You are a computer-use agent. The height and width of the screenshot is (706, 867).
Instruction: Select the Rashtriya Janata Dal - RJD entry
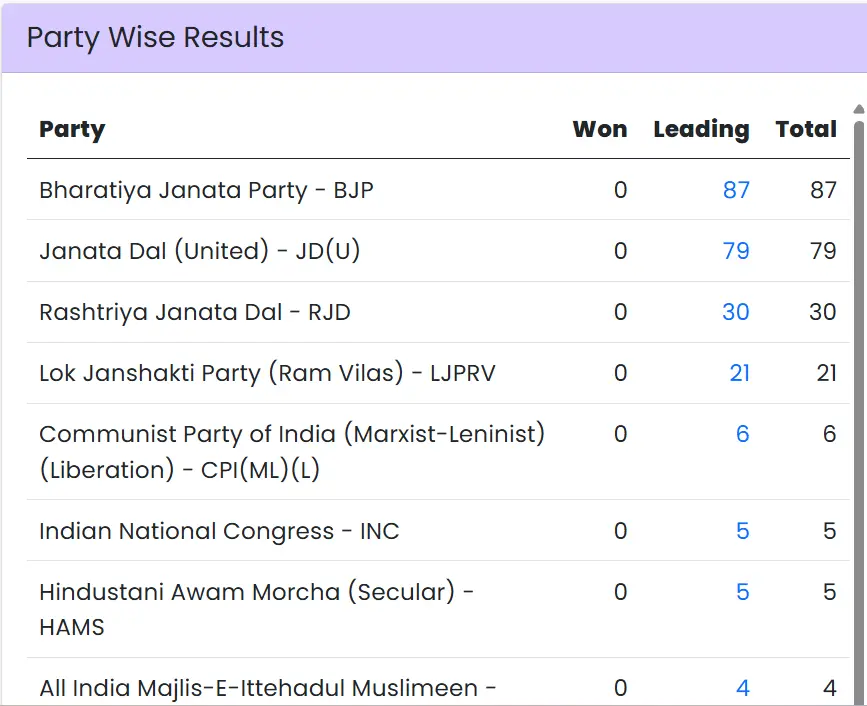click(194, 312)
